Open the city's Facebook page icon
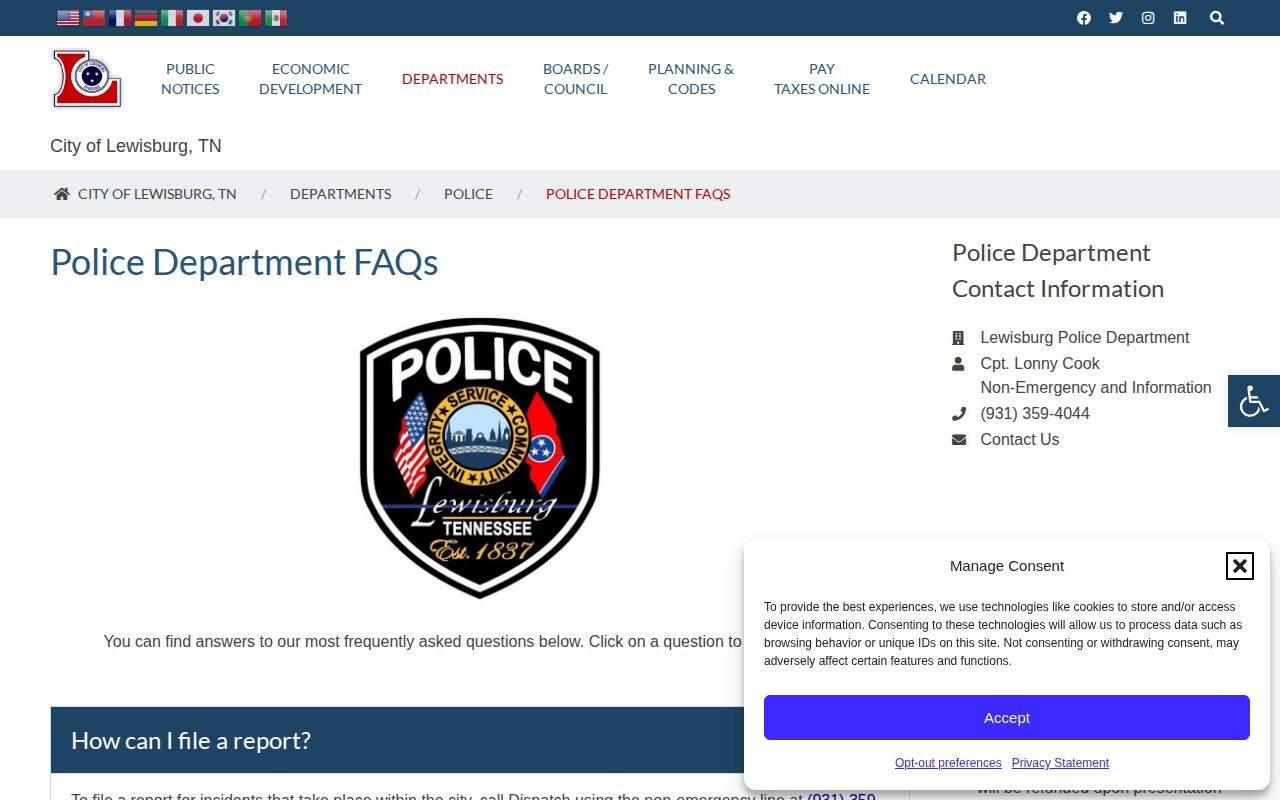The image size is (1280, 800). click(x=1084, y=18)
